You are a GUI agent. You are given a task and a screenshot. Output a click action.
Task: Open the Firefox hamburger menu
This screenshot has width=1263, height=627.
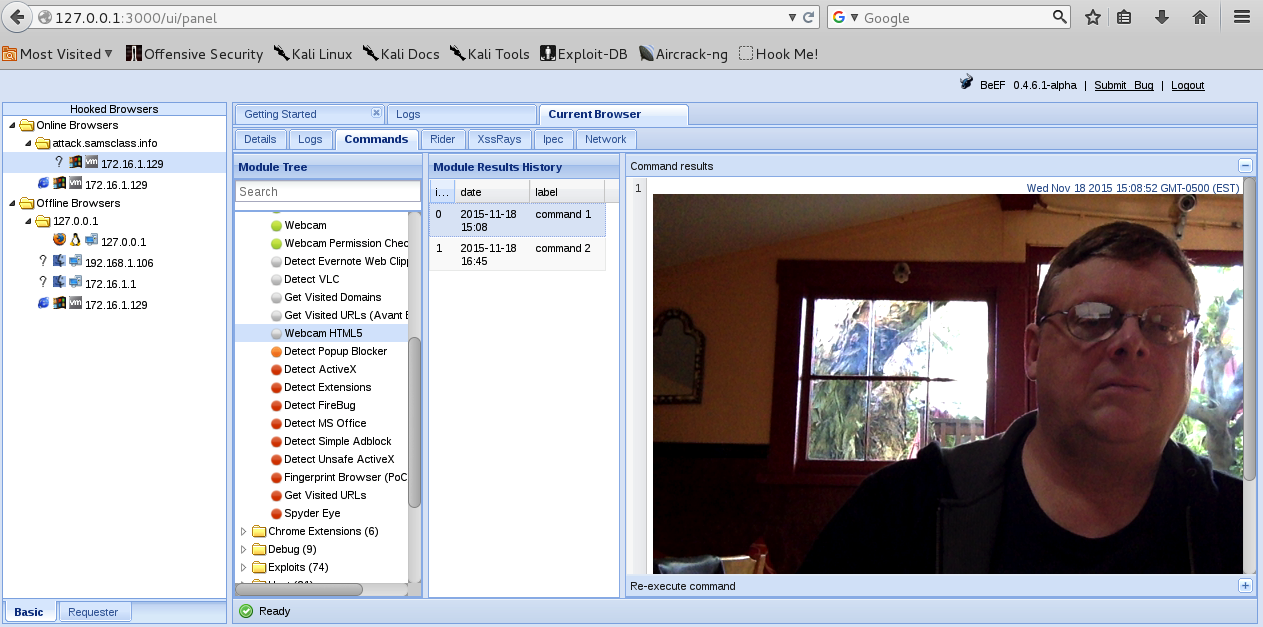pos(1242,17)
